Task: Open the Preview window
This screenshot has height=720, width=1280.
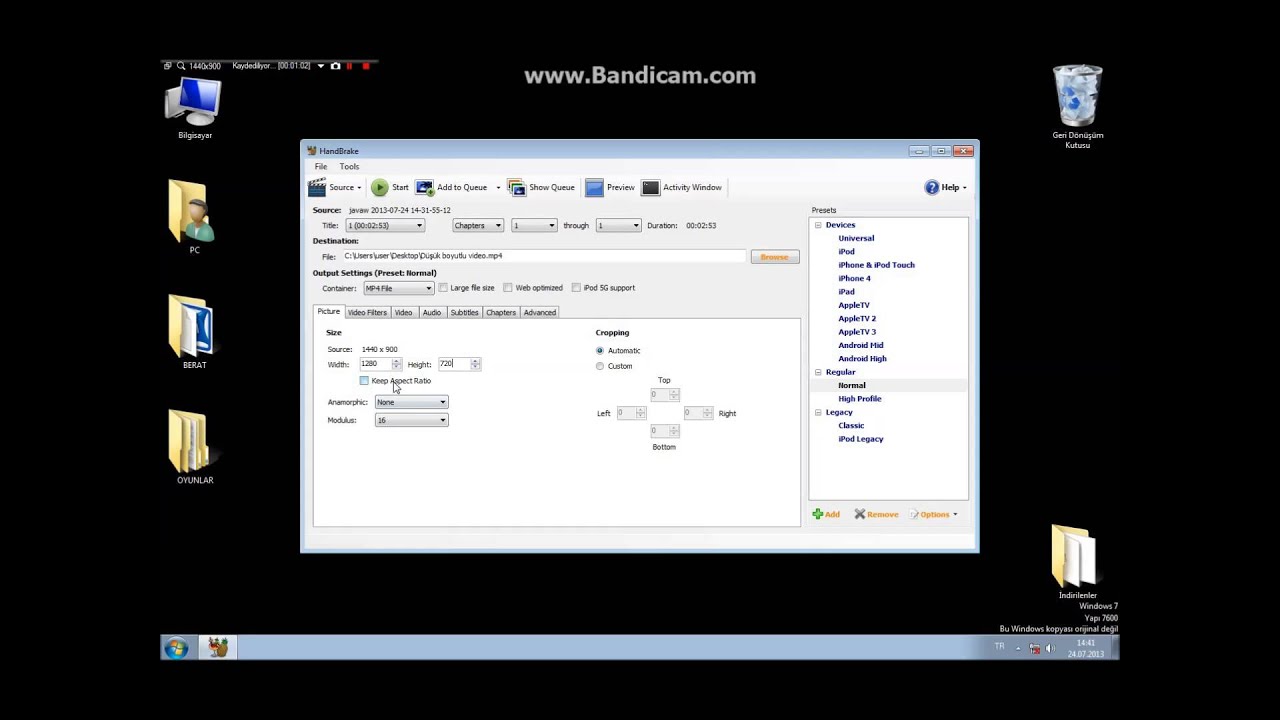Action: tap(610, 187)
